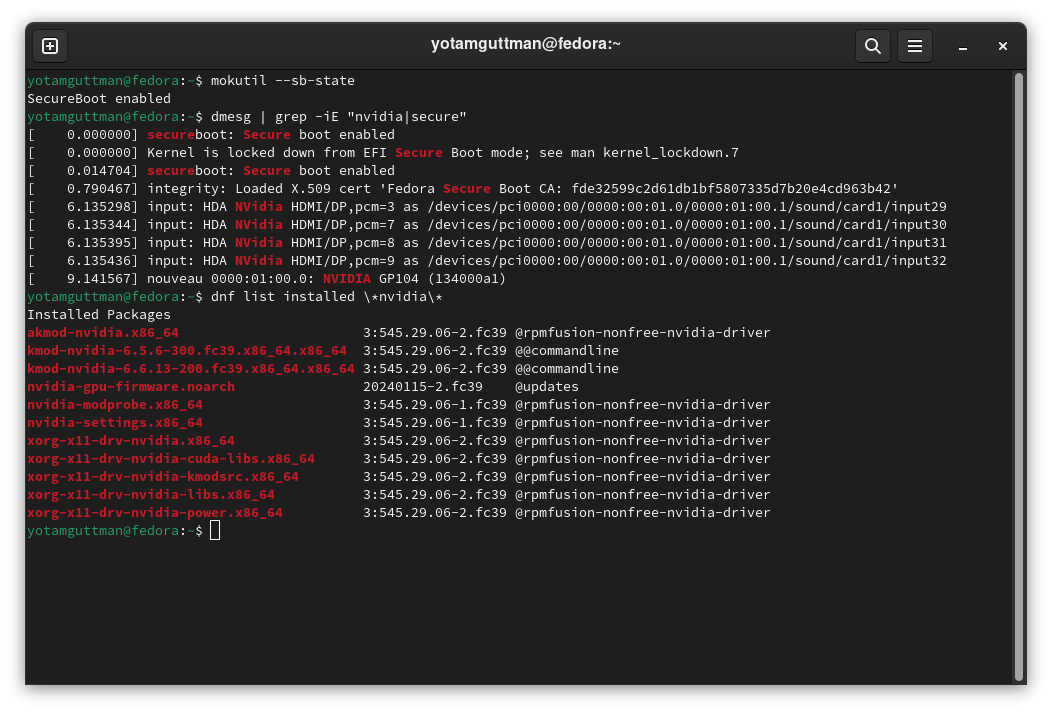The height and width of the screenshot is (713, 1052).
Task: Click the '@updates' repository label
Action: coord(546,387)
